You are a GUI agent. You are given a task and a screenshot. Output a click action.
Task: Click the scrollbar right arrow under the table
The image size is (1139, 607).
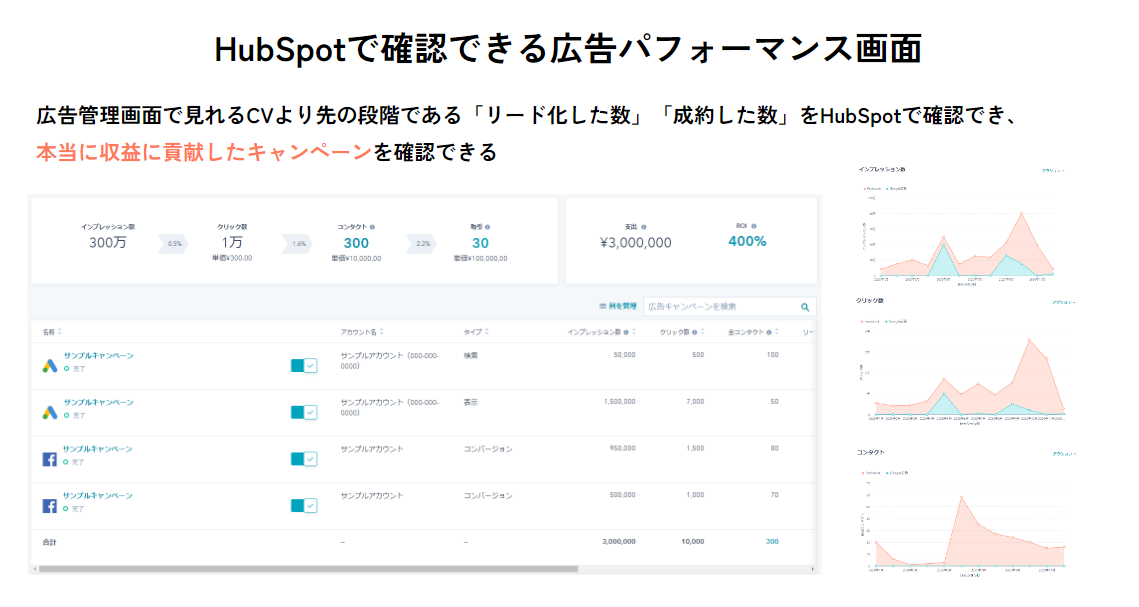pyautogui.click(x=813, y=569)
